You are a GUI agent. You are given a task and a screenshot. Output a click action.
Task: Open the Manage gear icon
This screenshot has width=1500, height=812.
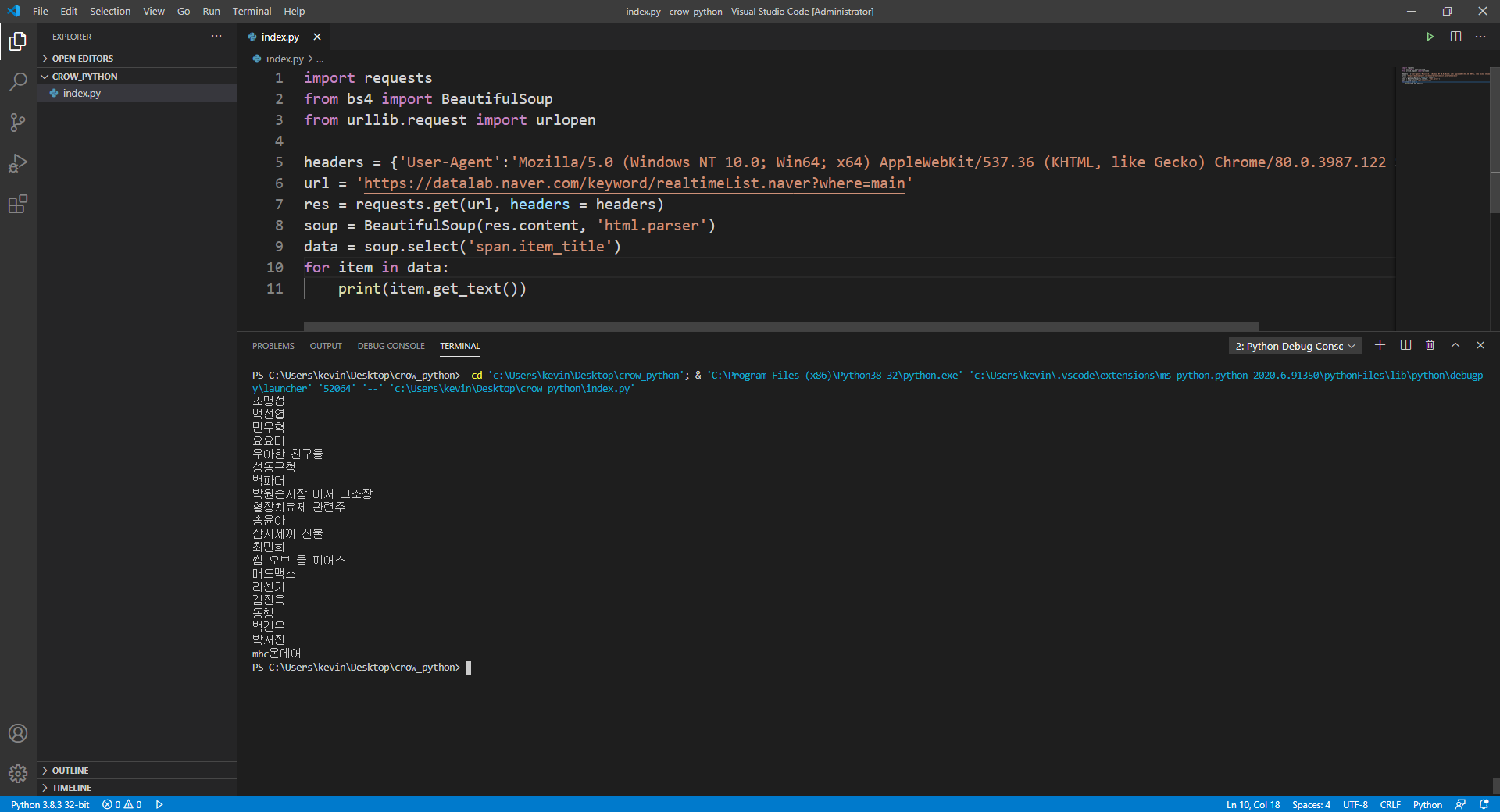18,774
